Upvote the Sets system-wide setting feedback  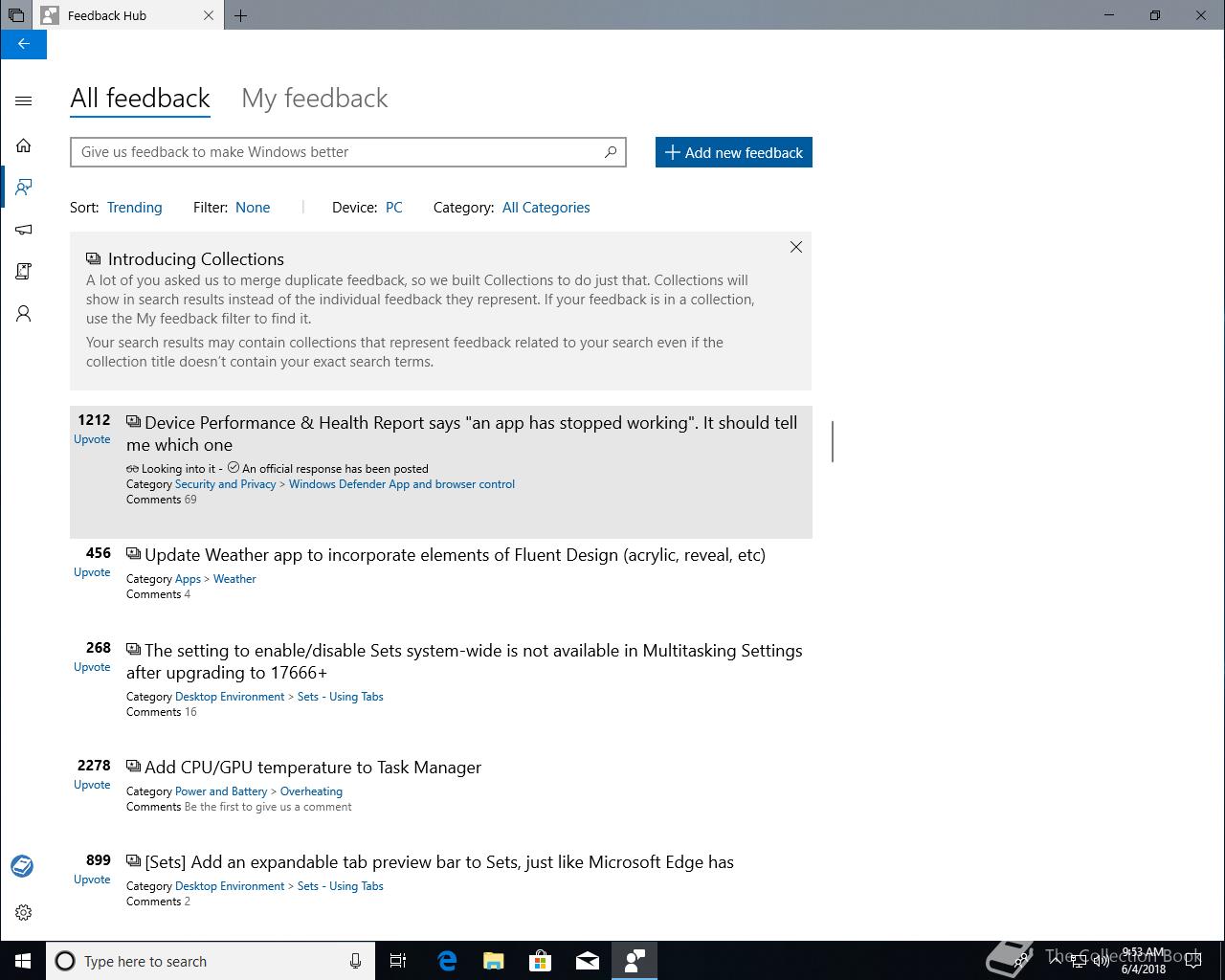[x=92, y=667]
